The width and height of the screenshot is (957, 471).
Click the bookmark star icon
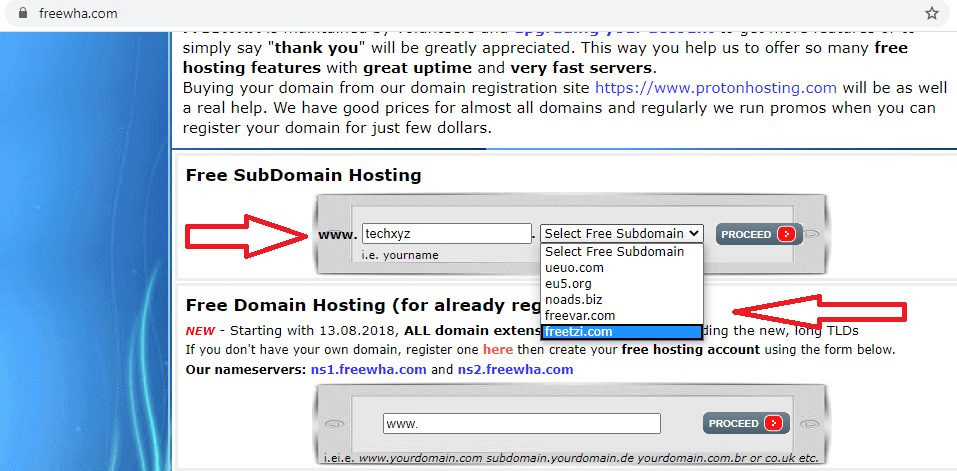pos(931,13)
